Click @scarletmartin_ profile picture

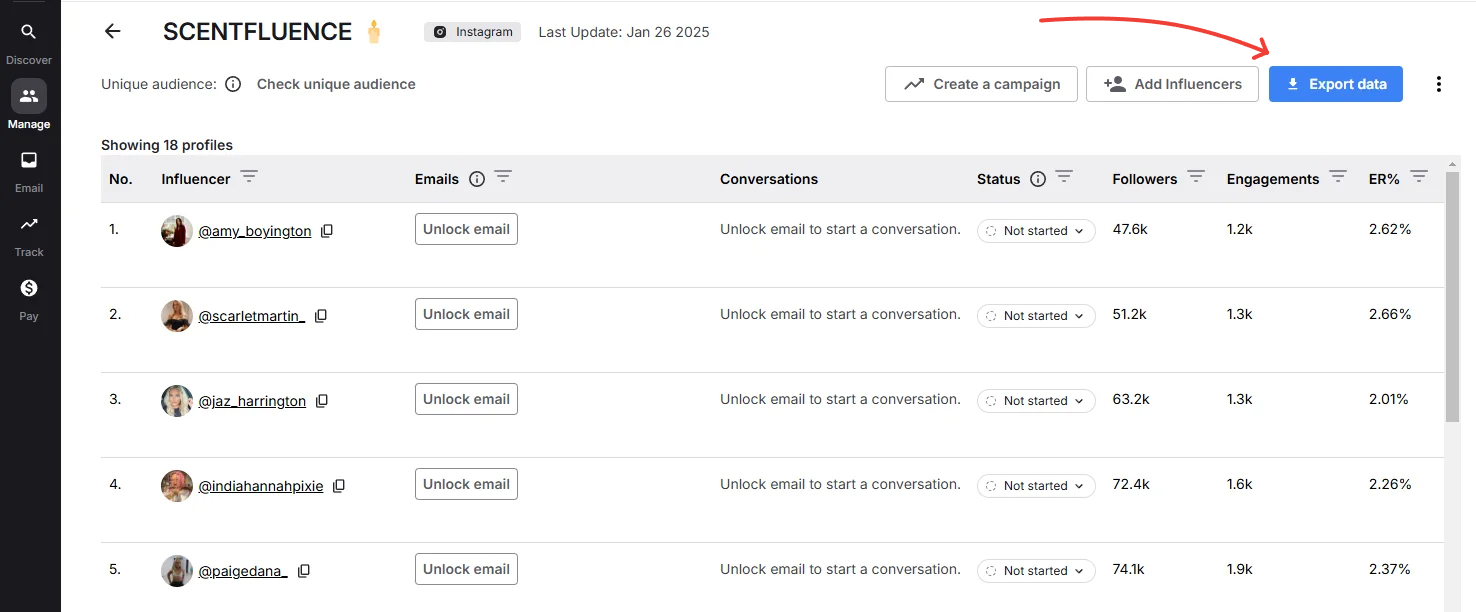click(177, 316)
